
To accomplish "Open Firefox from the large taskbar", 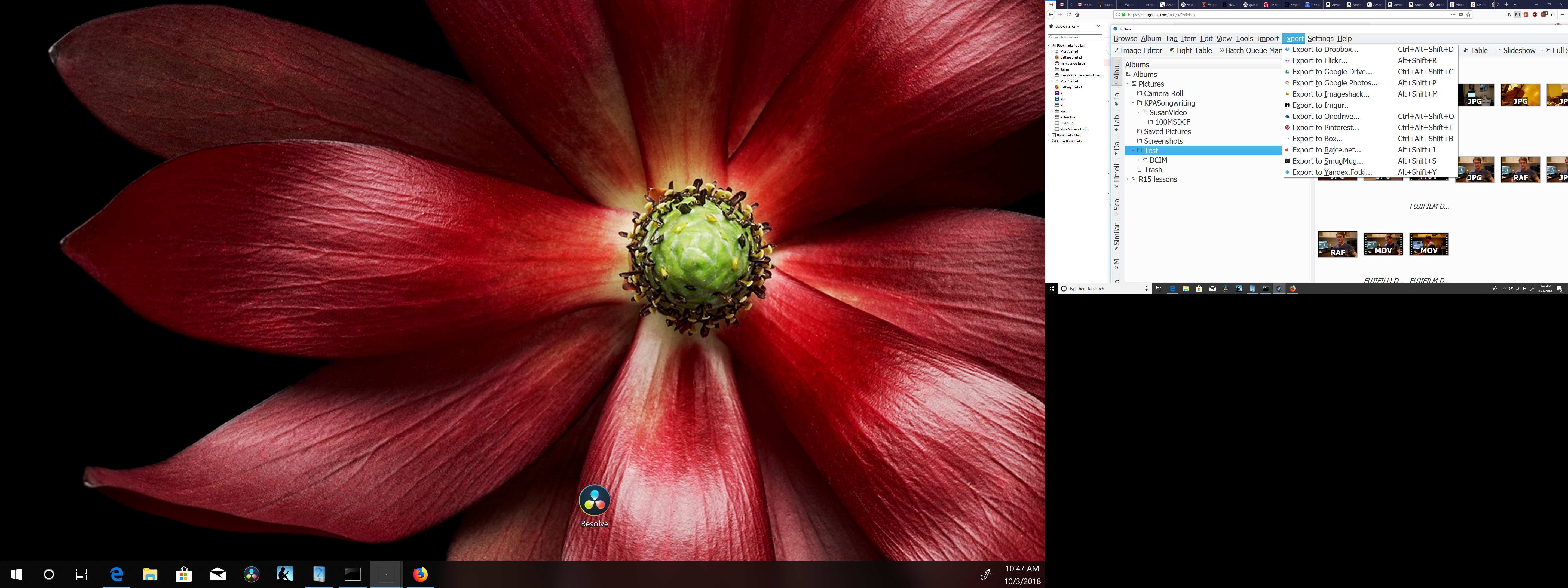I will pos(420,574).
